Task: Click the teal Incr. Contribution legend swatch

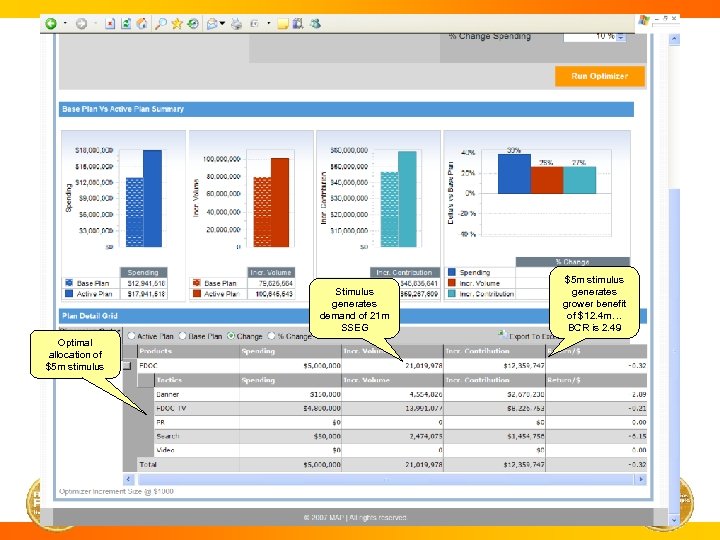Action: click(452, 293)
